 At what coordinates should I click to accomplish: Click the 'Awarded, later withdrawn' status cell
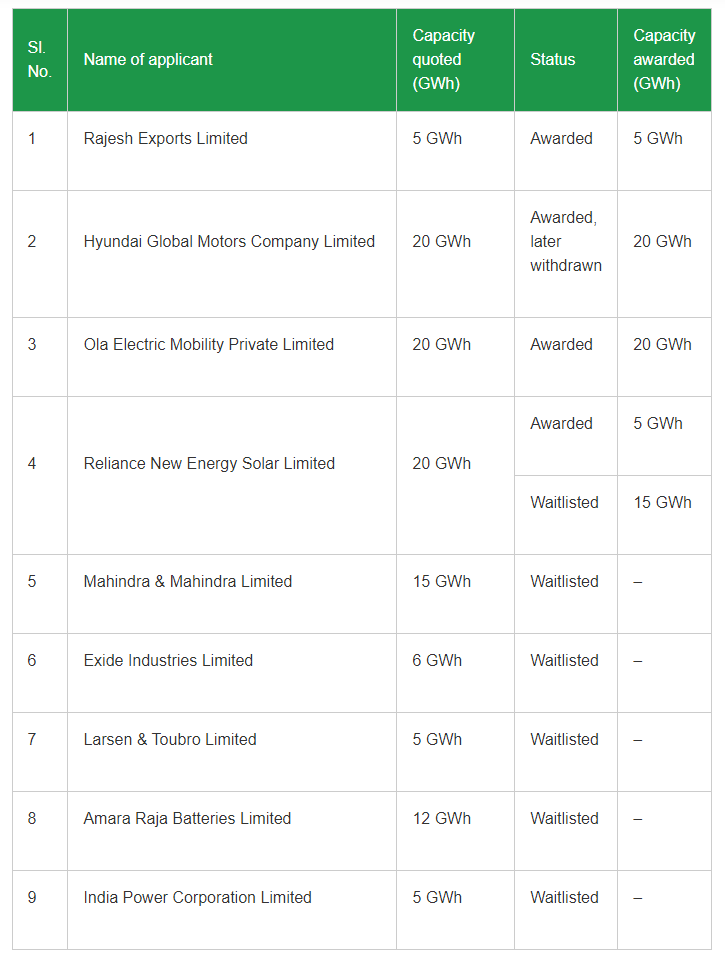click(x=565, y=242)
